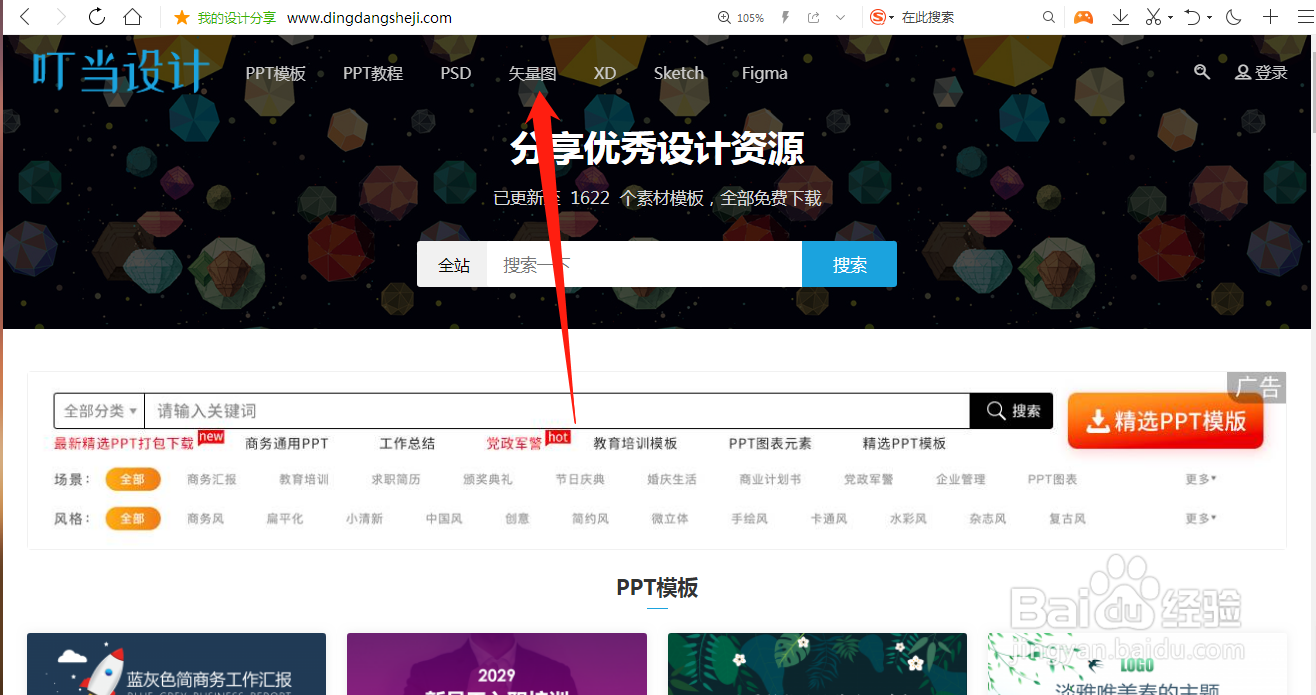Open the browser home page icon
Screen dimensions: 1316x695
133,17
